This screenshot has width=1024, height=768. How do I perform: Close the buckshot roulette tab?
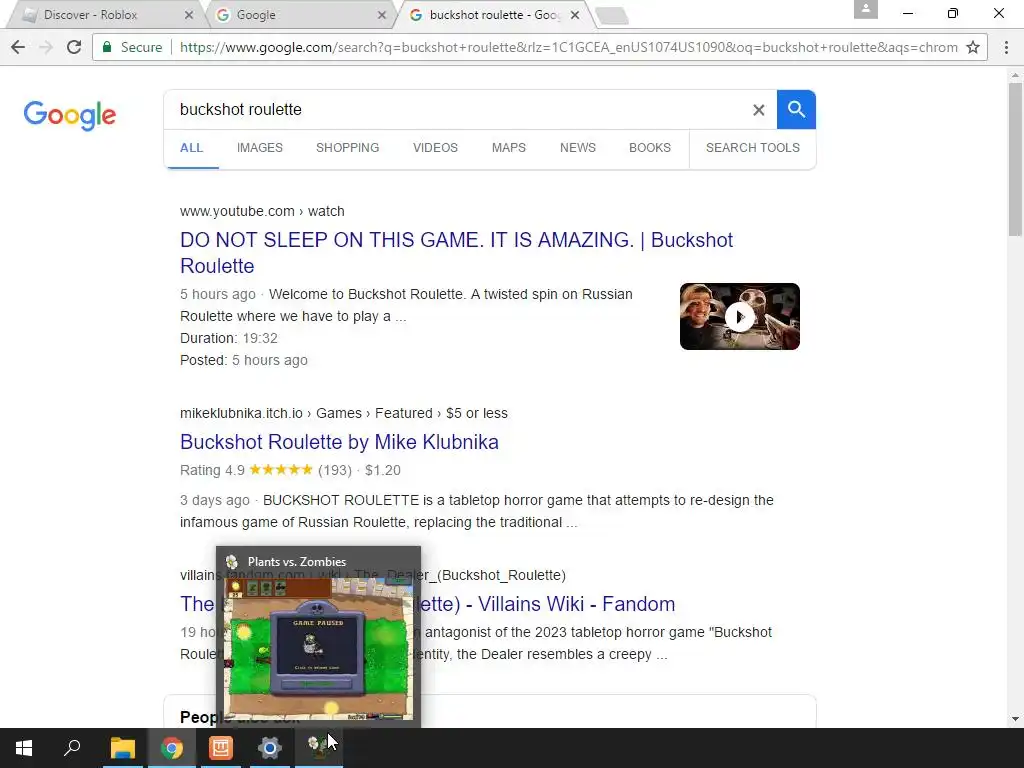575,14
